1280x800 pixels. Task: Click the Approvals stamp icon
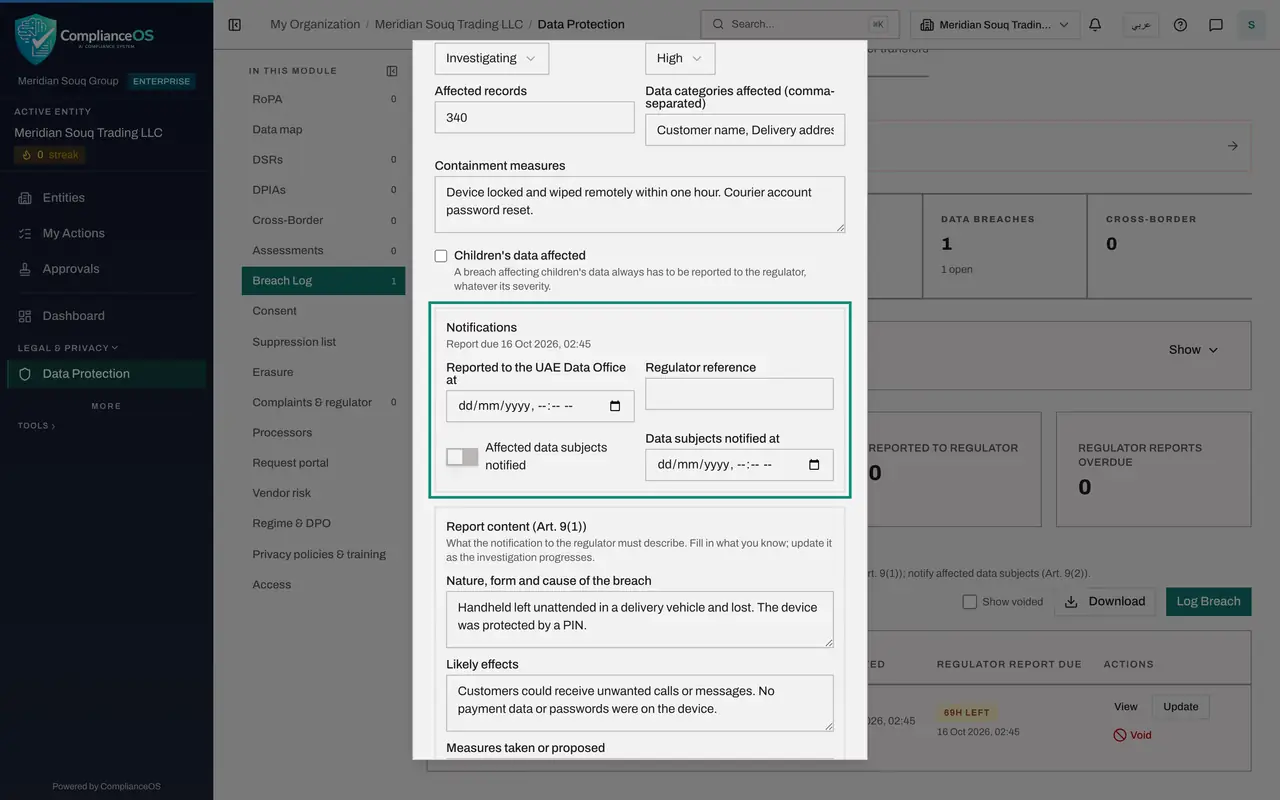point(25,269)
